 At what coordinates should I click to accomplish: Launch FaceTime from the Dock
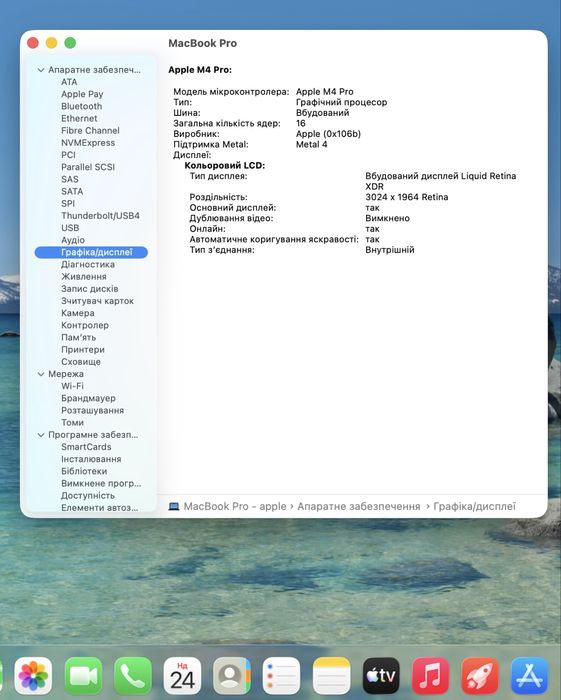(83, 675)
